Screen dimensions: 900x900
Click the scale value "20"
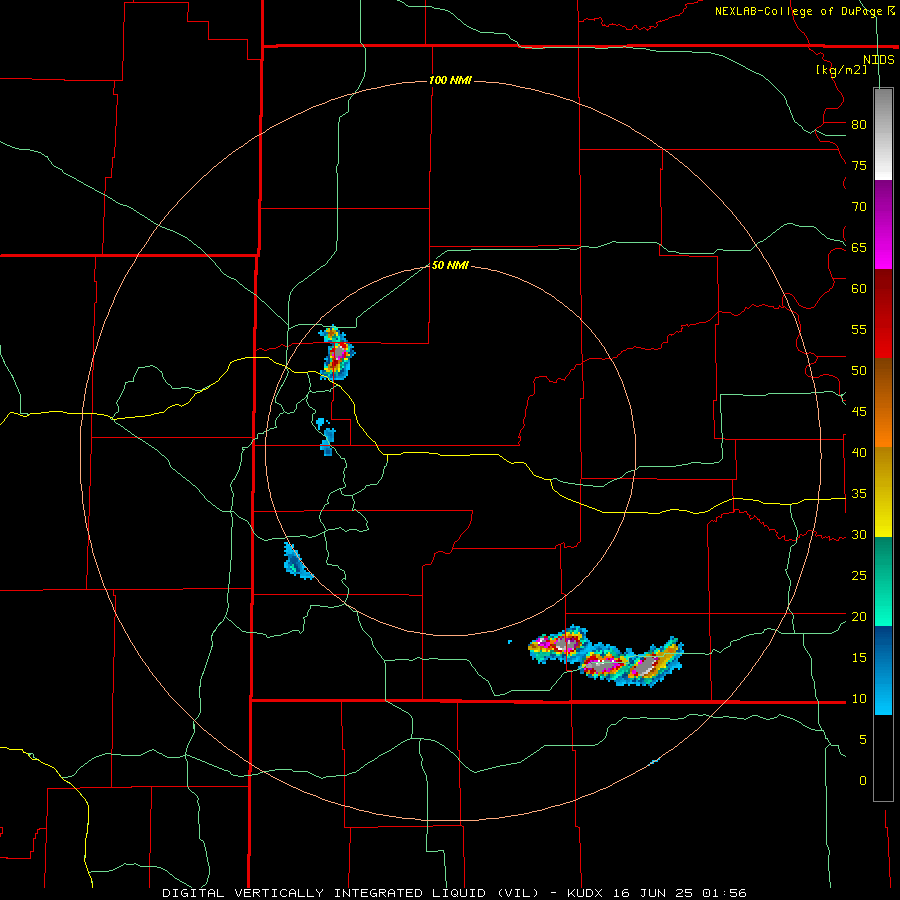click(859, 616)
